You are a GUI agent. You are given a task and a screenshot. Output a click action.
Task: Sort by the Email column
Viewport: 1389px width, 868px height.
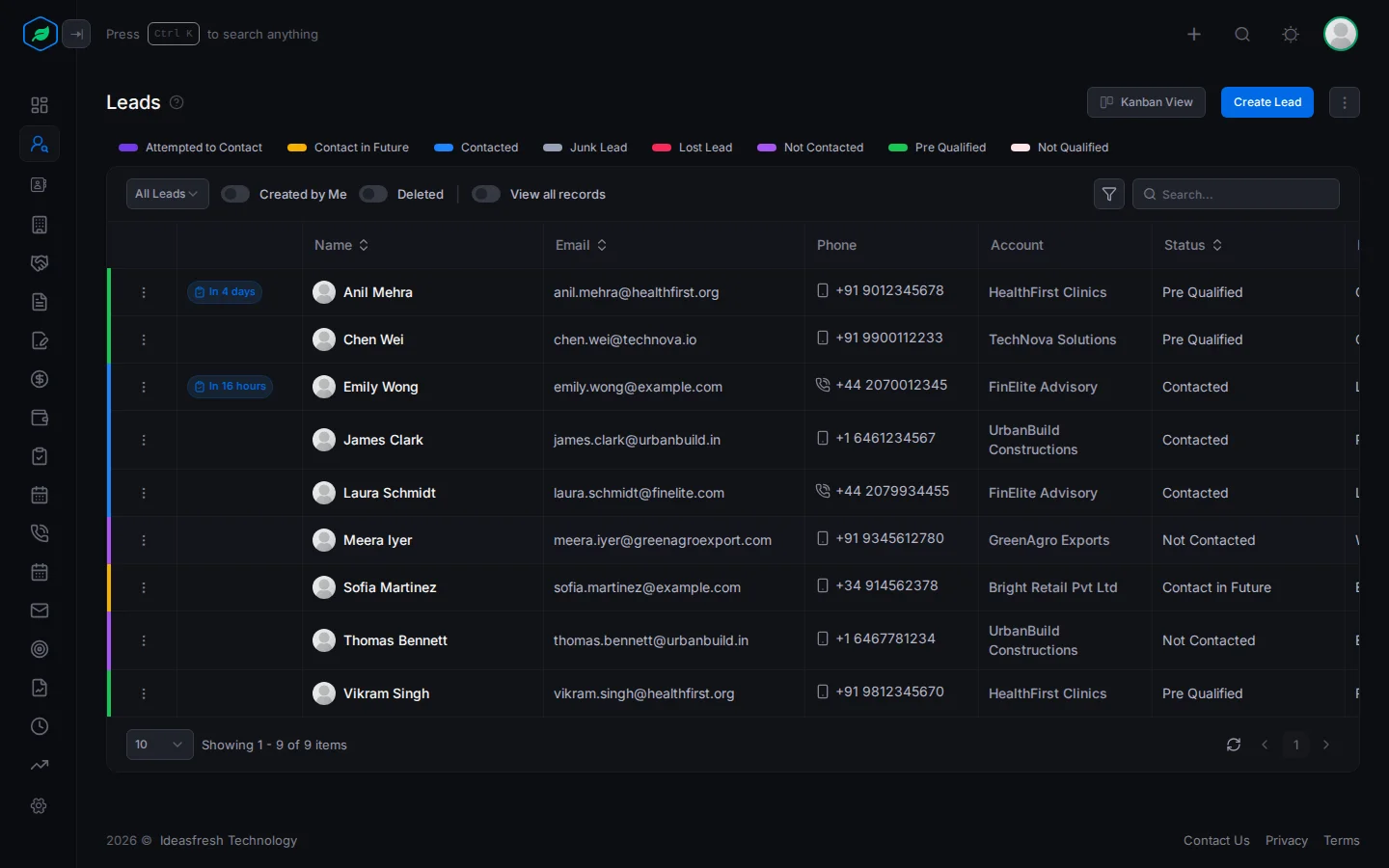coord(581,245)
